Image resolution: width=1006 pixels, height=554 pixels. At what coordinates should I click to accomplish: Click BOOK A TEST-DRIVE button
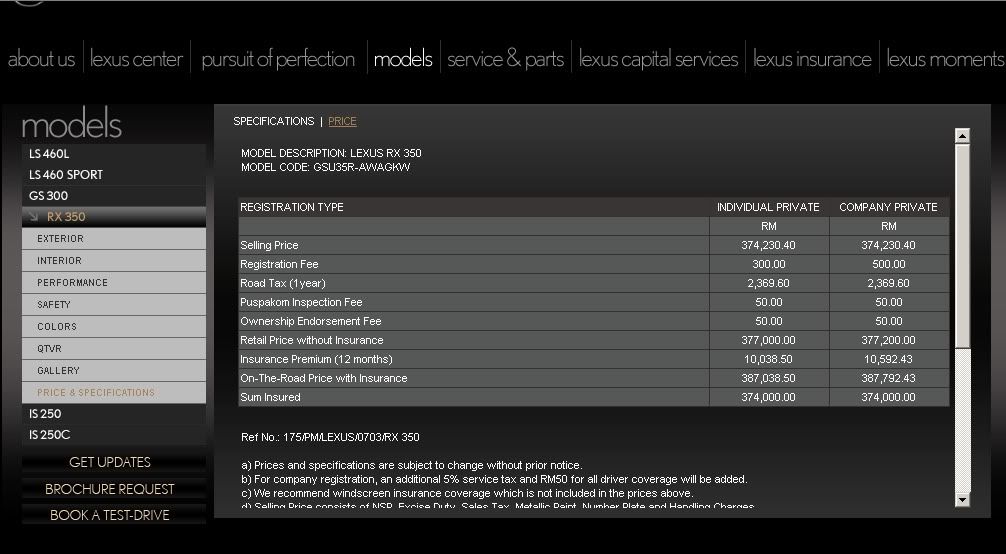point(110,515)
